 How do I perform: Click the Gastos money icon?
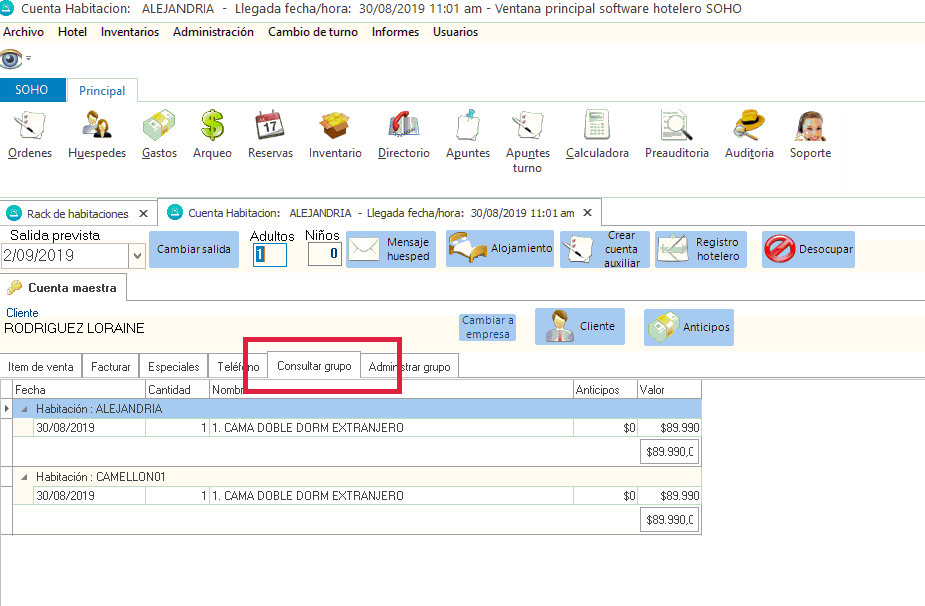click(x=159, y=134)
